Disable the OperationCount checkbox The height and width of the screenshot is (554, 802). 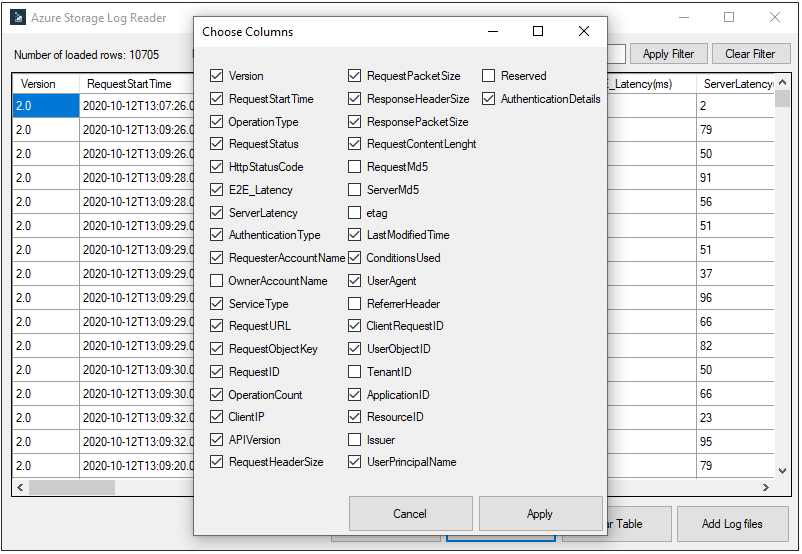[x=216, y=395]
